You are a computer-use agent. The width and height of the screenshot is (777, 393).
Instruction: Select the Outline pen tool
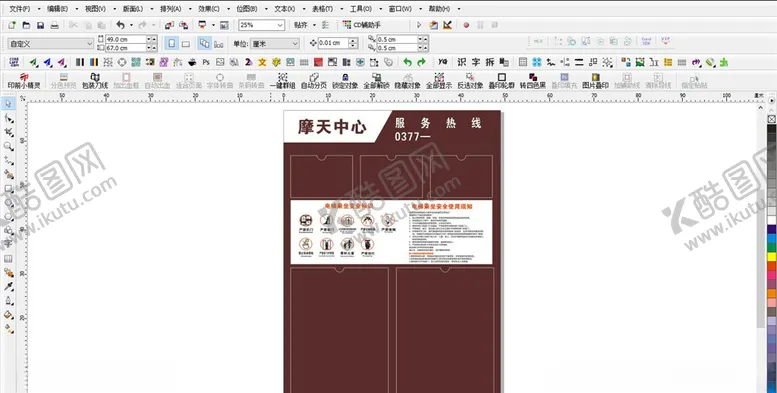8,301
